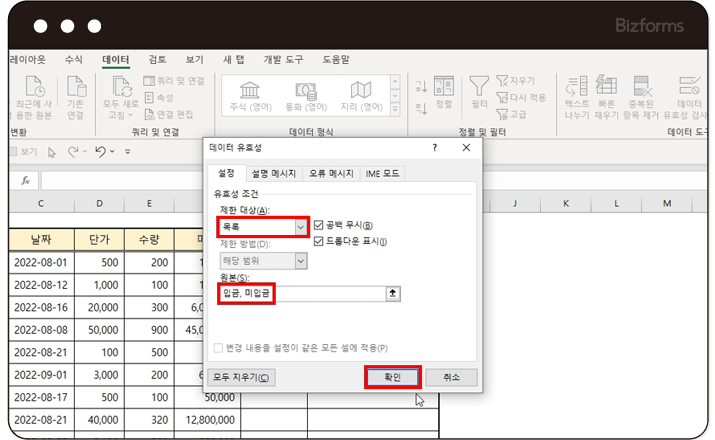
Task: Click cell with date 2022-08-16
Action: pos(41,308)
